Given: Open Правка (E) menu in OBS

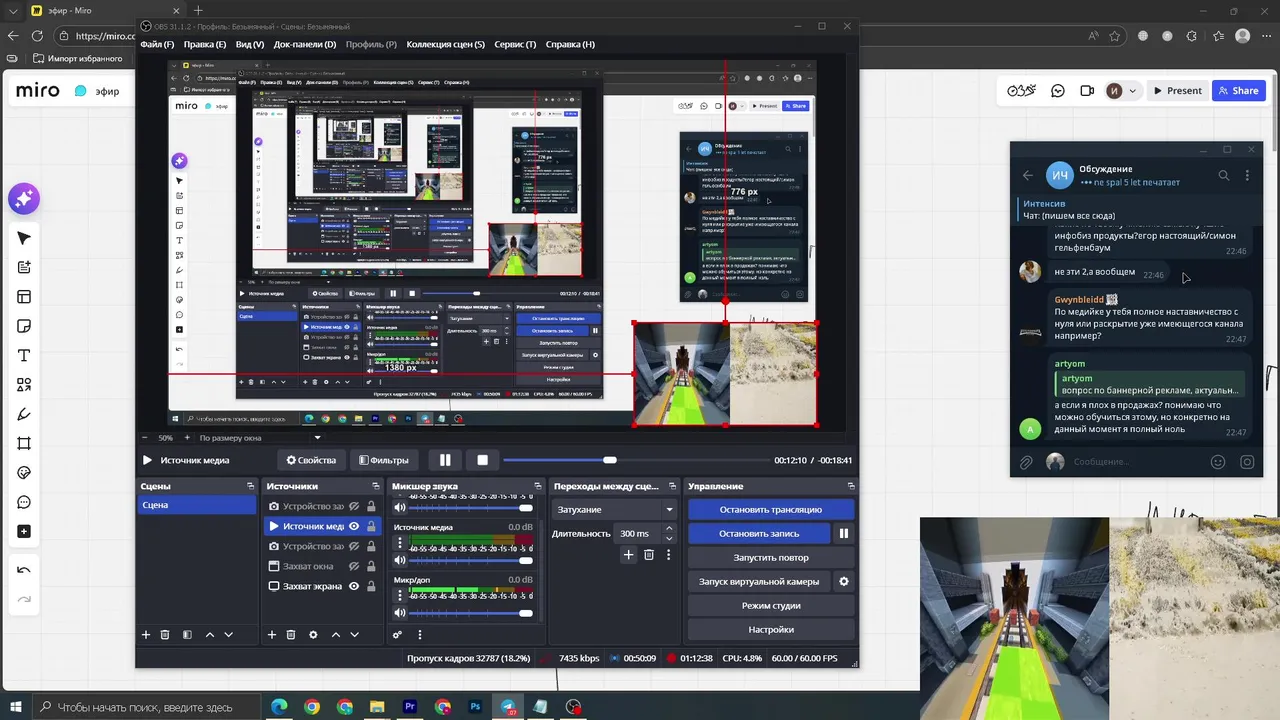Looking at the screenshot, I should point(205,44).
